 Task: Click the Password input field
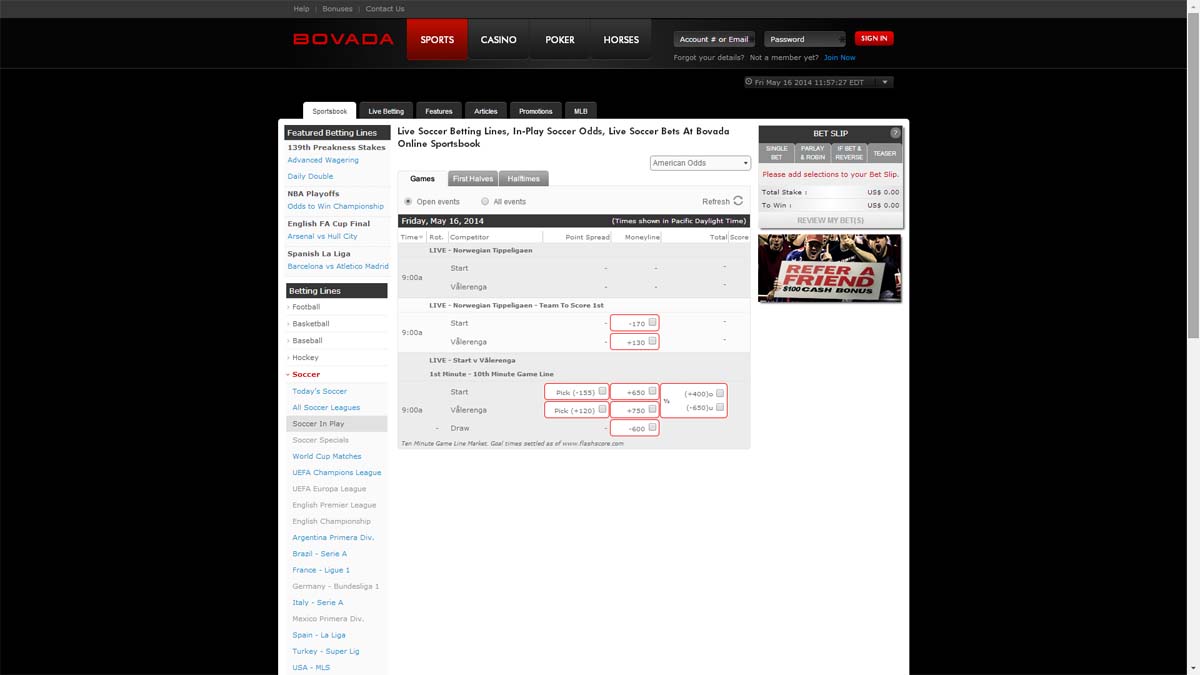(x=806, y=39)
